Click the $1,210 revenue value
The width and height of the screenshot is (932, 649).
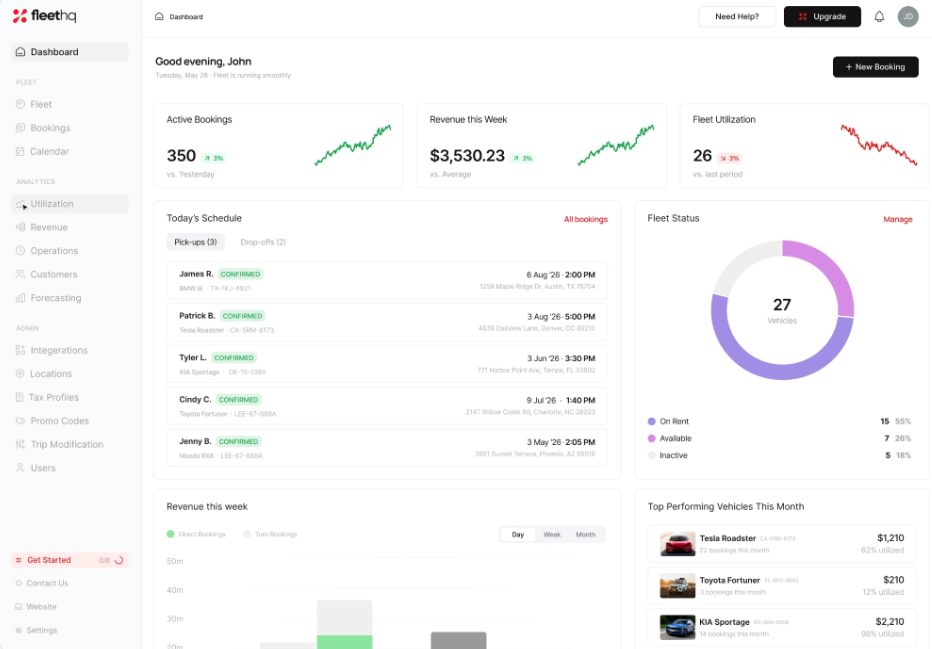(x=890, y=538)
